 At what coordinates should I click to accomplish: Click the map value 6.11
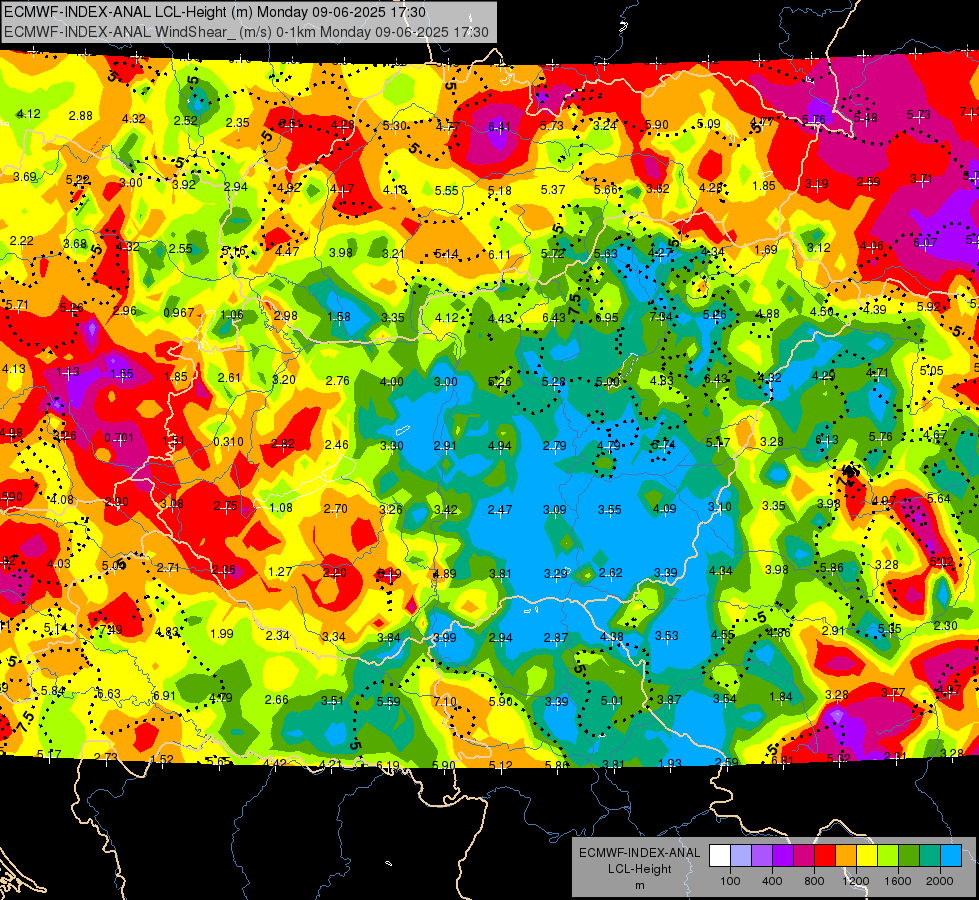pyautogui.click(x=499, y=254)
